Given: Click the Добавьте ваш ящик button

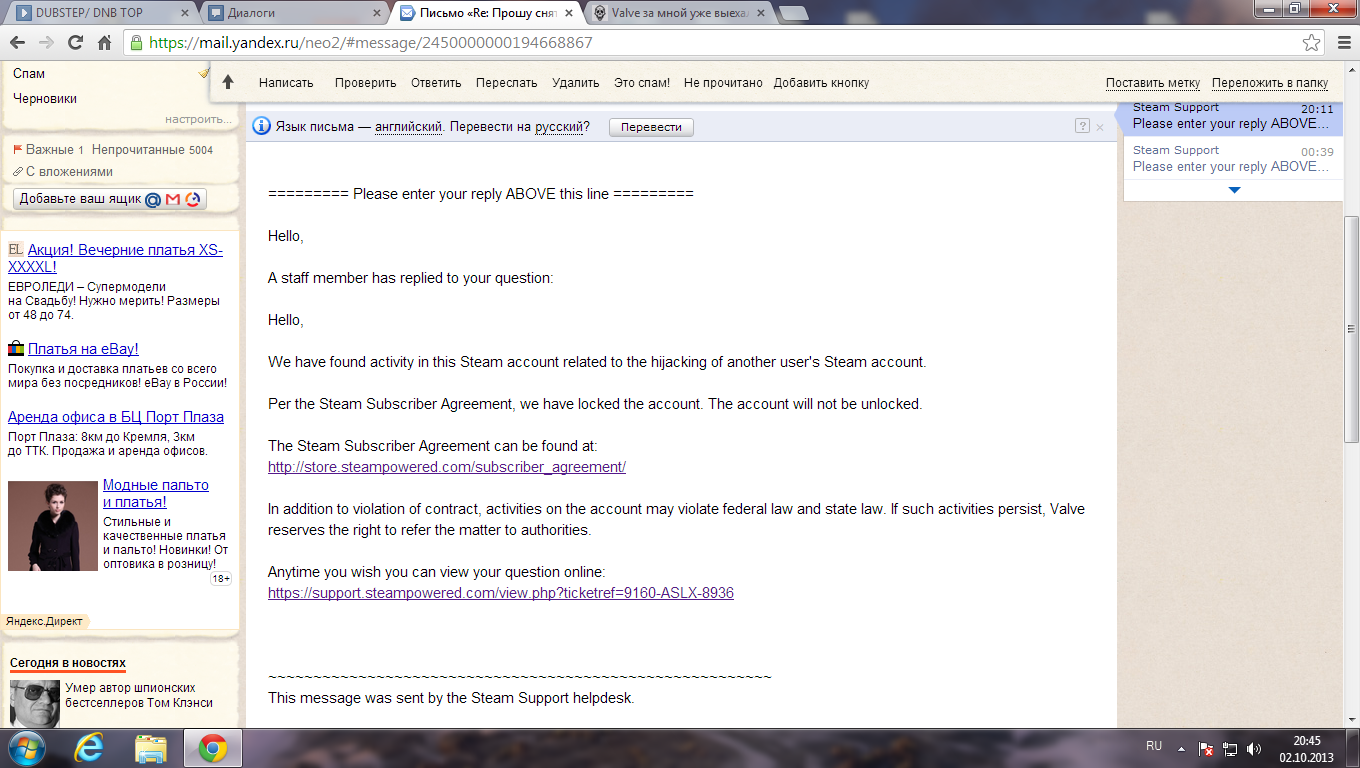Looking at the screenshot, I should (110, 199).
